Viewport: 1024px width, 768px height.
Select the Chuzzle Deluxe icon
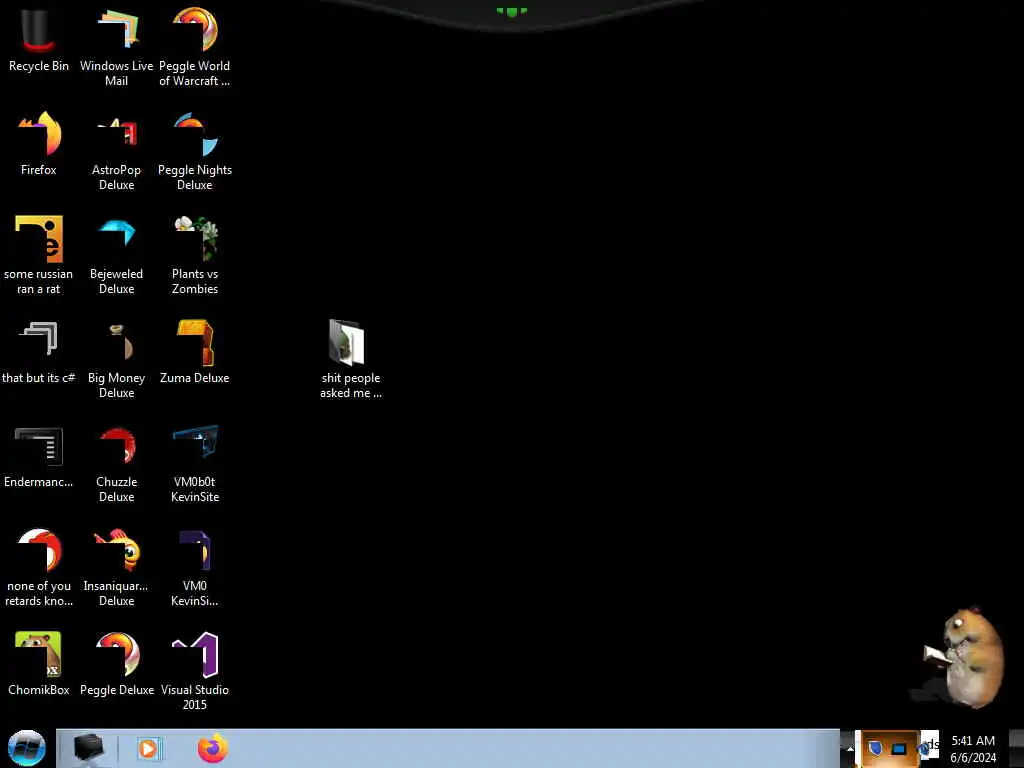tap(116, 463)
